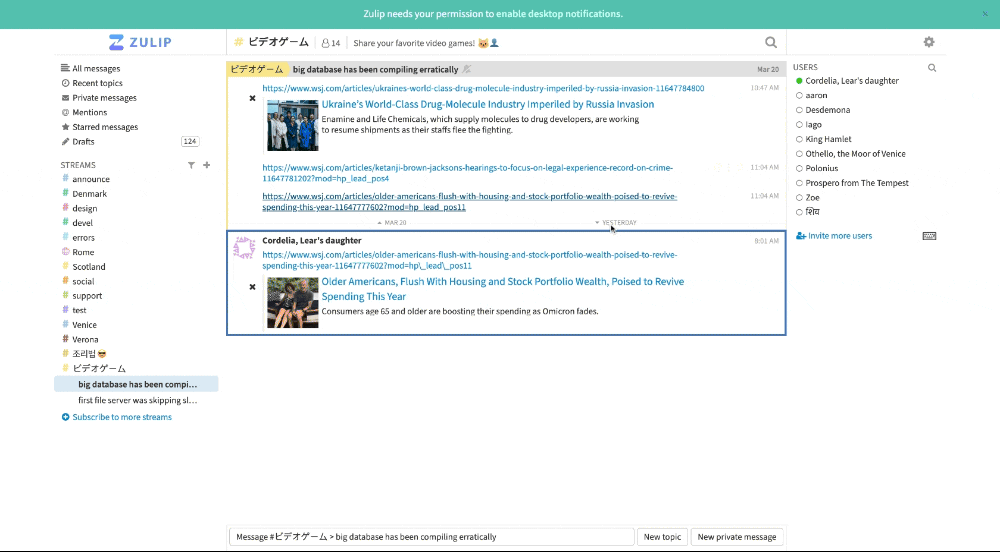Select user aaron
This screenshot has height=552, width=1000.
(x=816, y=96)
